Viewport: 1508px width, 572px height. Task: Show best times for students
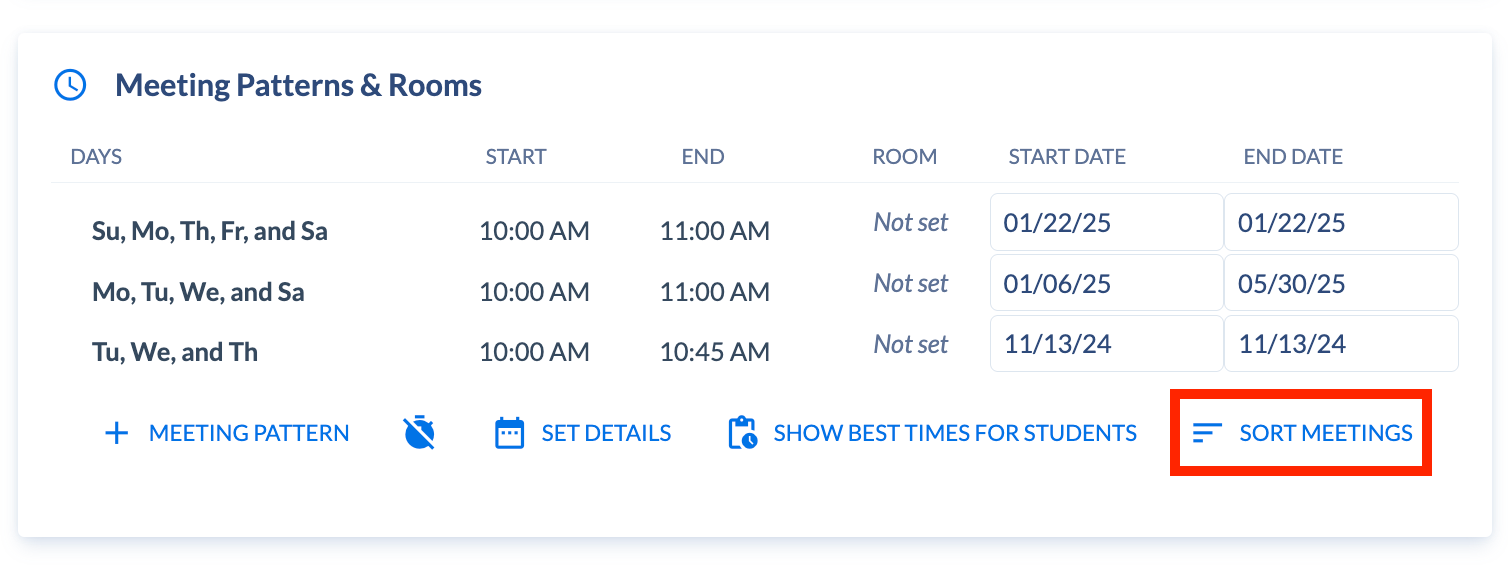click(932, 433)
